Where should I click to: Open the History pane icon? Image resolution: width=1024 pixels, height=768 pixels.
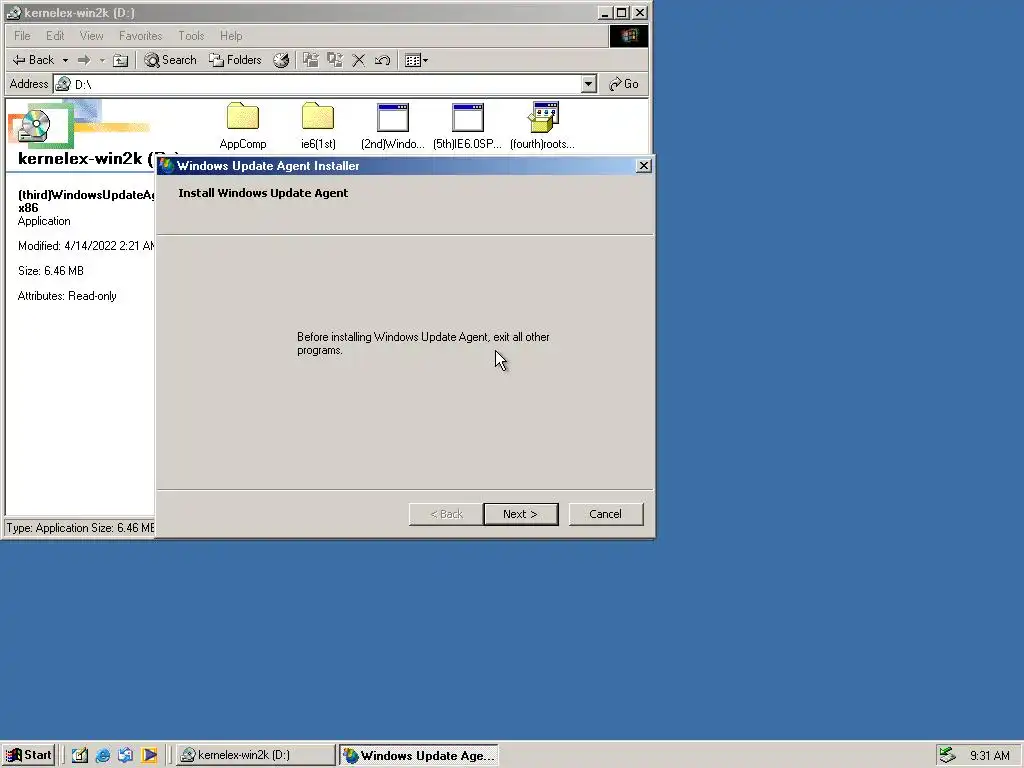coord(281,60)
